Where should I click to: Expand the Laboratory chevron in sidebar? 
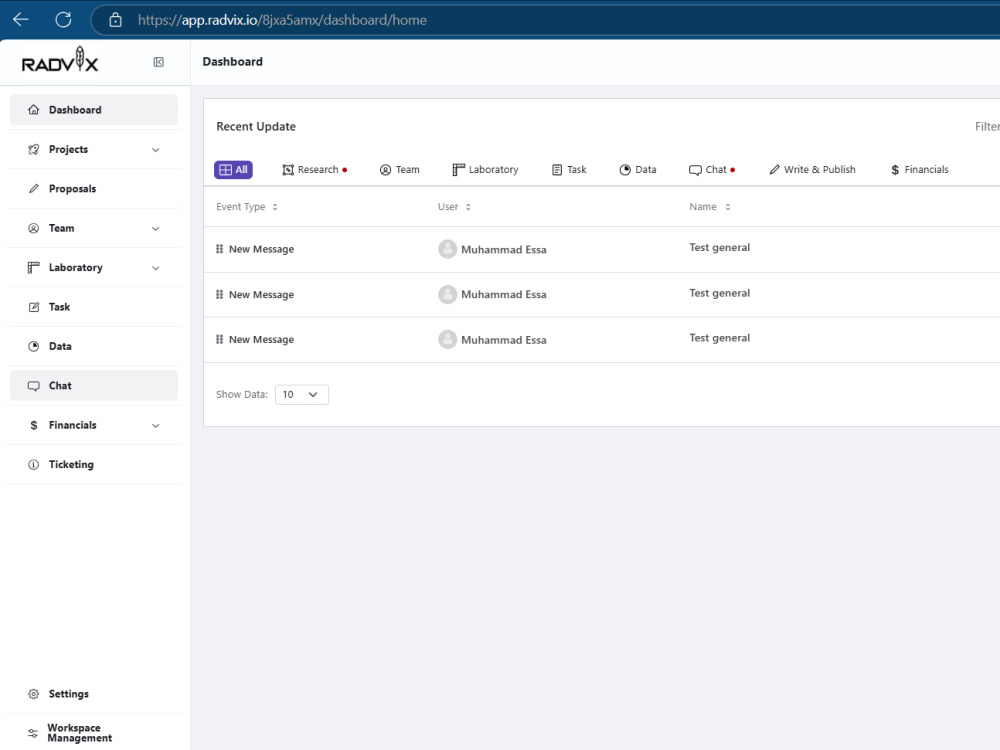pos(156,268)
